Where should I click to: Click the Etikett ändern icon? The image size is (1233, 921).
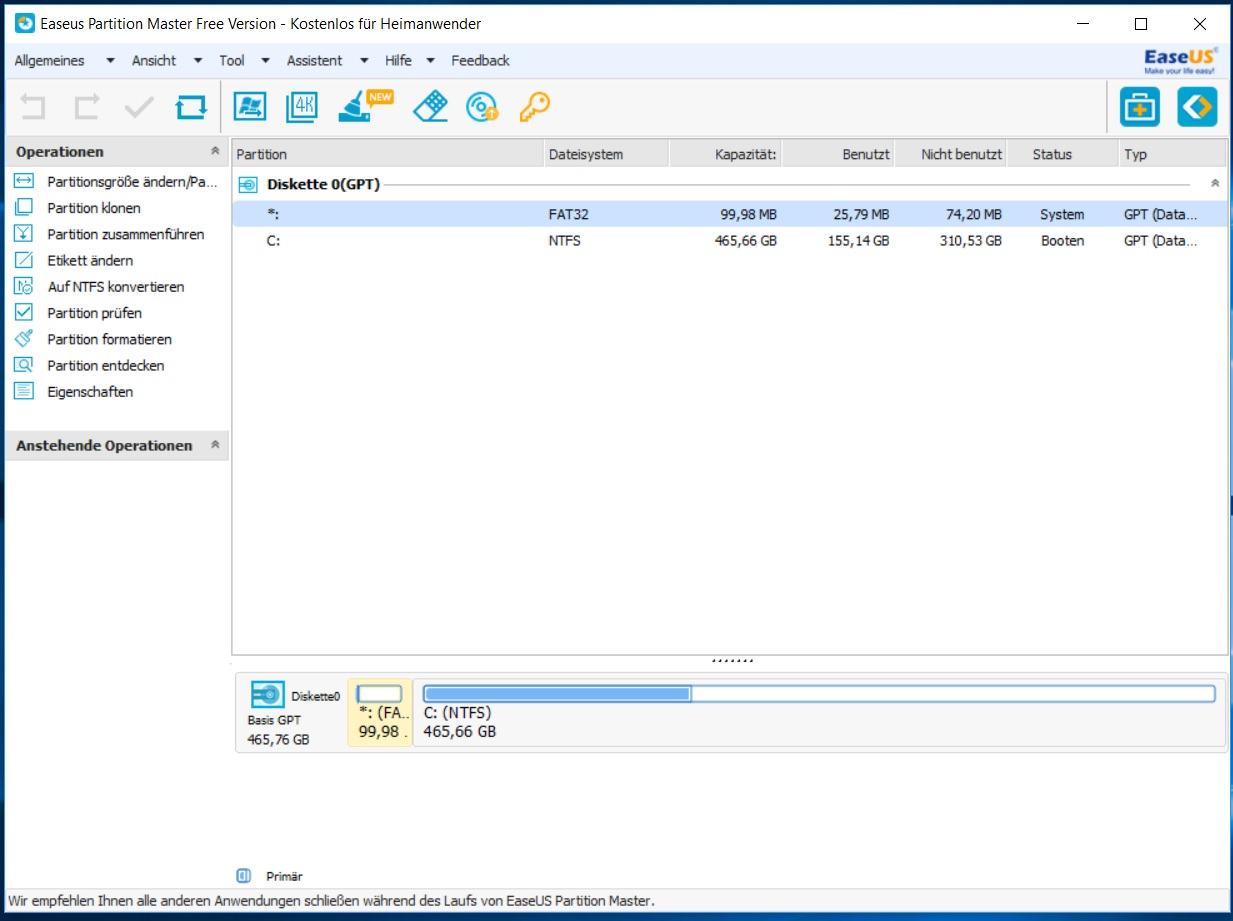point(24,260)
